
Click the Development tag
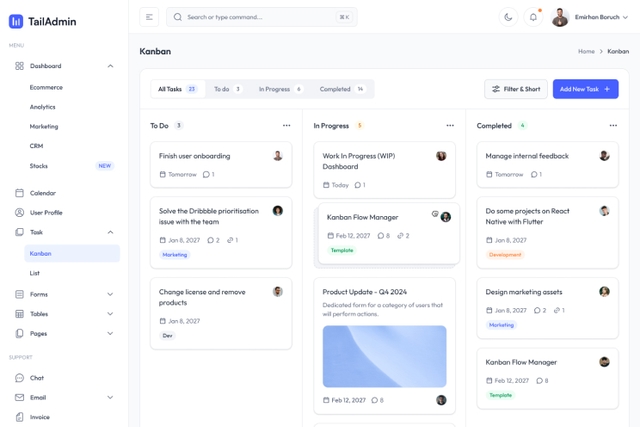(x=505, y=255)
